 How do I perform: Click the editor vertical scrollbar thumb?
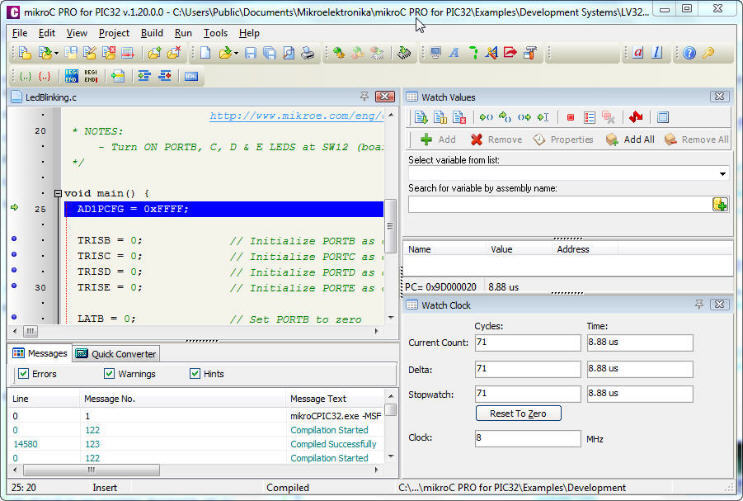click(x=390, y=226)
